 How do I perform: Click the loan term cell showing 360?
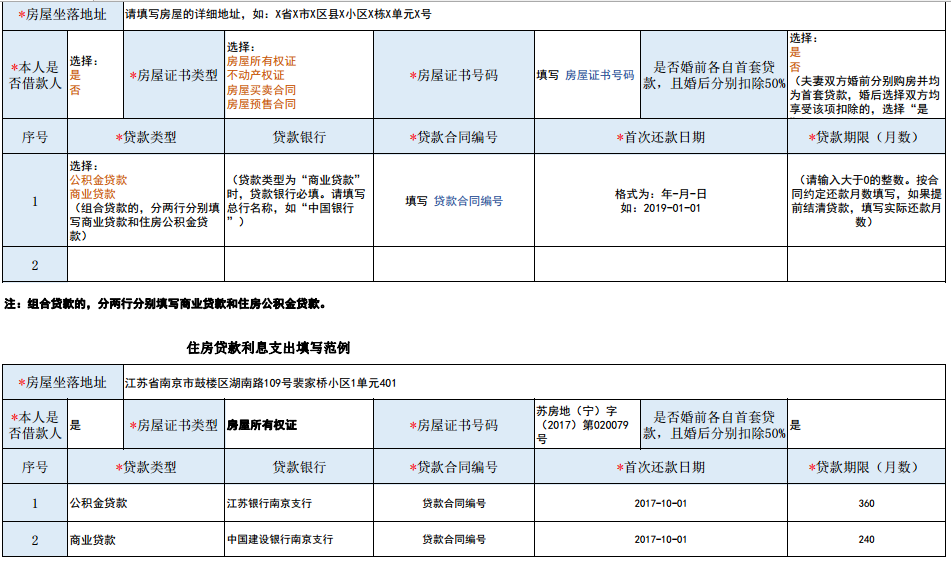866,503
